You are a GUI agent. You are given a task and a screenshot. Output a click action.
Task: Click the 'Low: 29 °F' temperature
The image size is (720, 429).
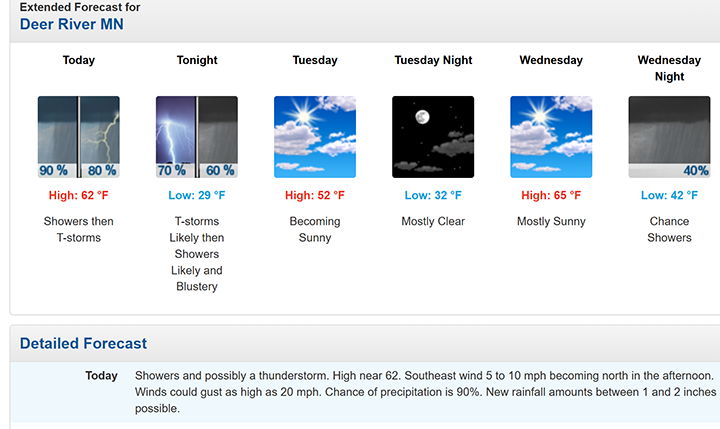tap(197, 196)
